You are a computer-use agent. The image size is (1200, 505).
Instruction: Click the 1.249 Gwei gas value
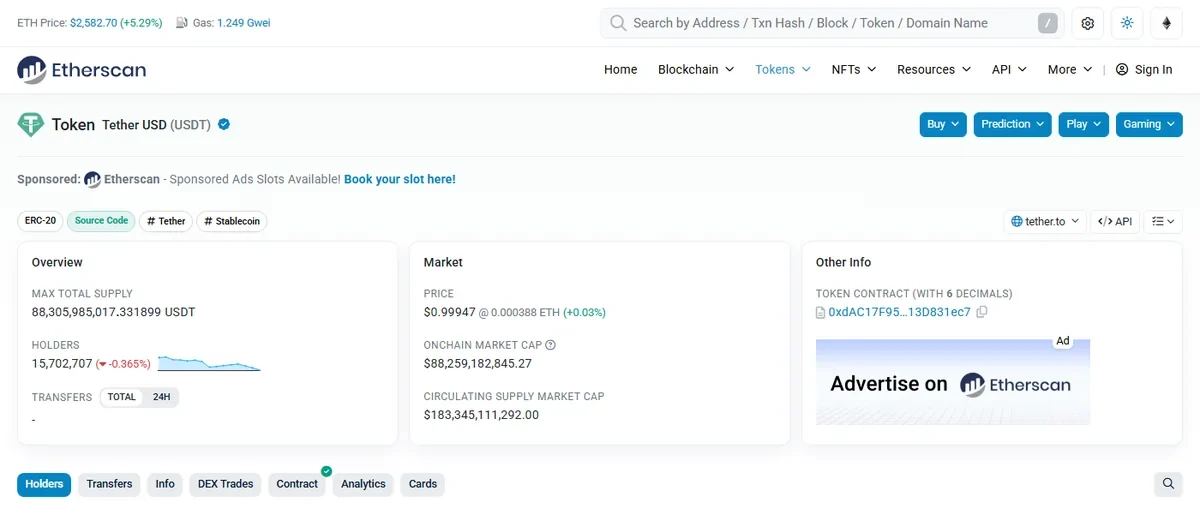tap(243, 23)
